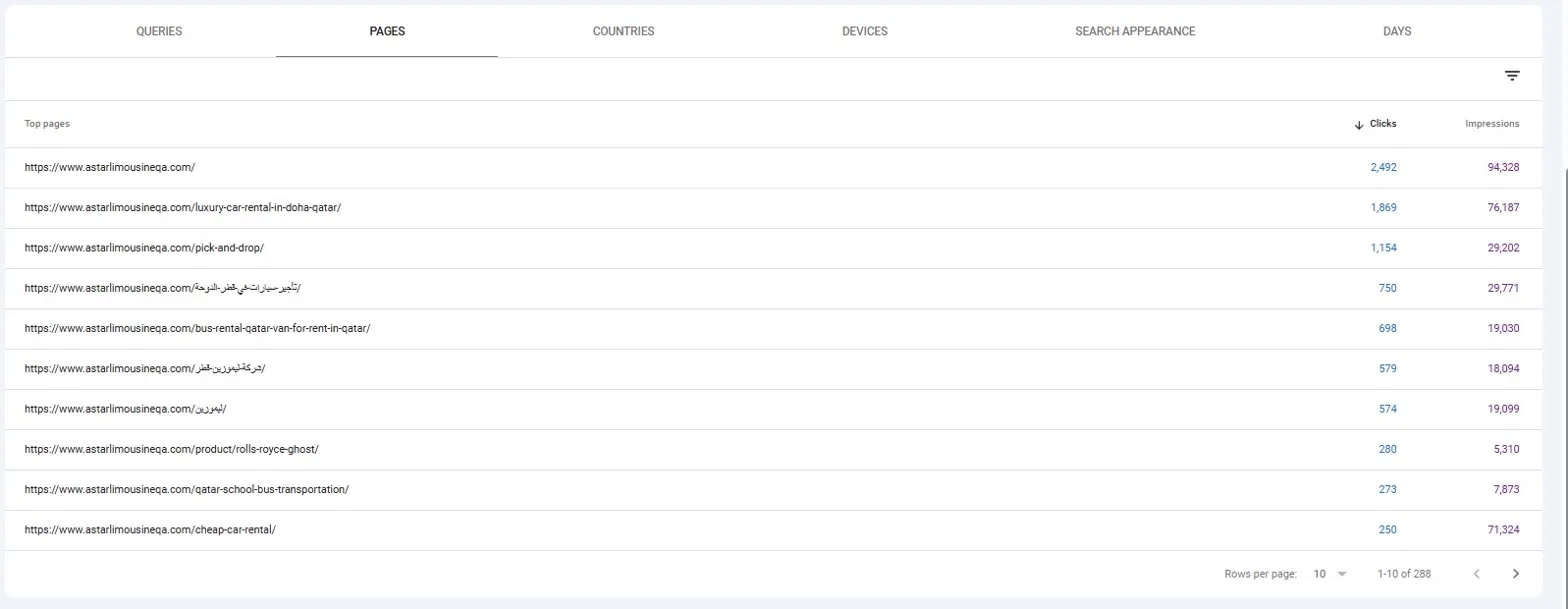Open the Countries tab

[x=623, y=31]
